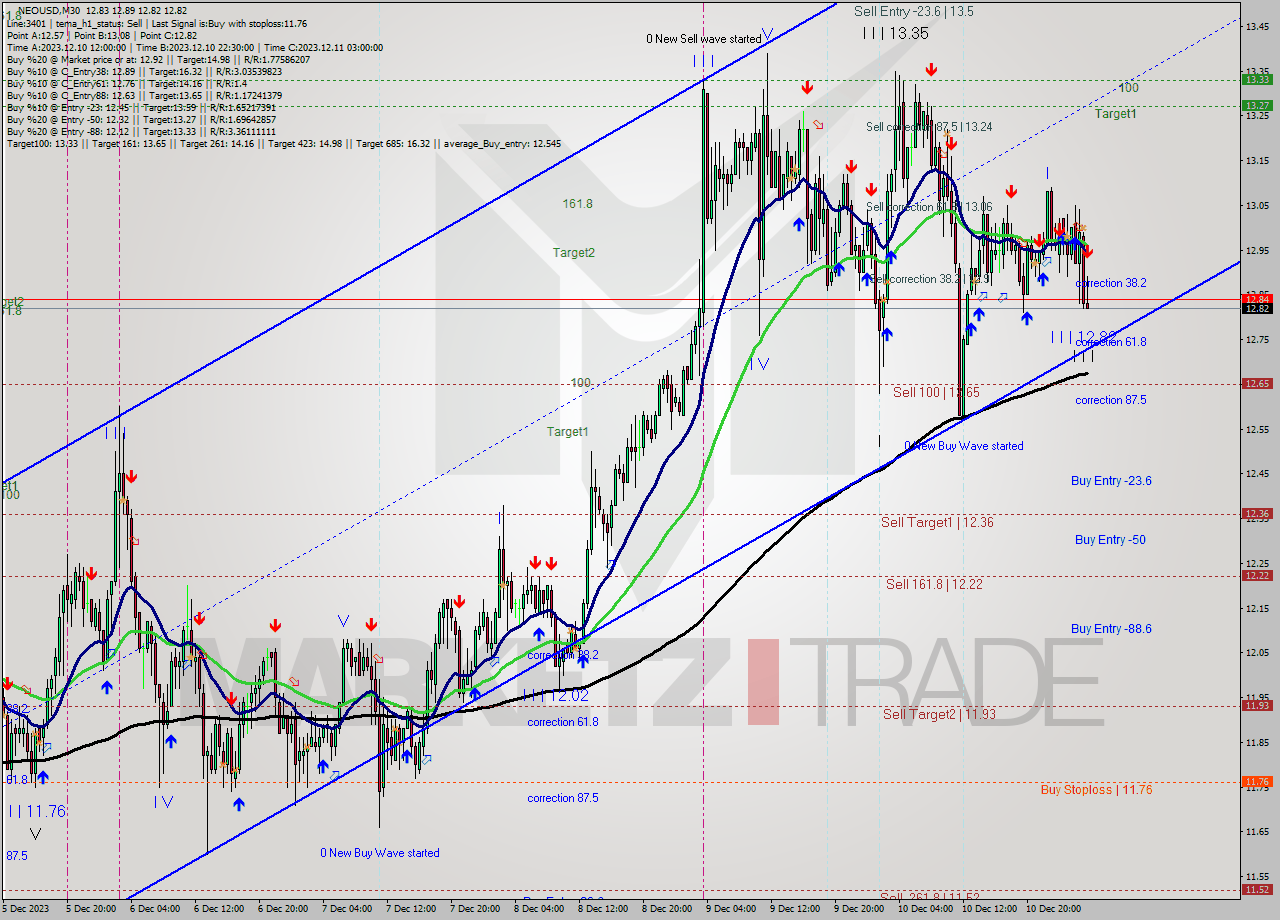This screenshot has width=1280, height=920.
Task: Click the '7 Dec 04:00' time axis label
Action: 347,909
